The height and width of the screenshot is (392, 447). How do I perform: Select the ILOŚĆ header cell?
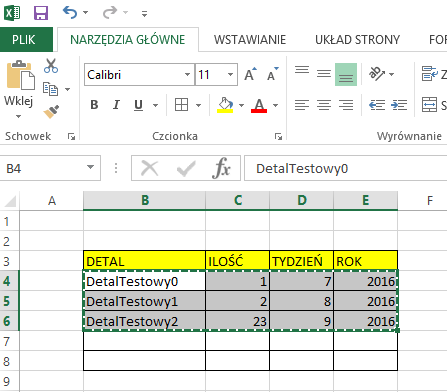pos(237,260)
